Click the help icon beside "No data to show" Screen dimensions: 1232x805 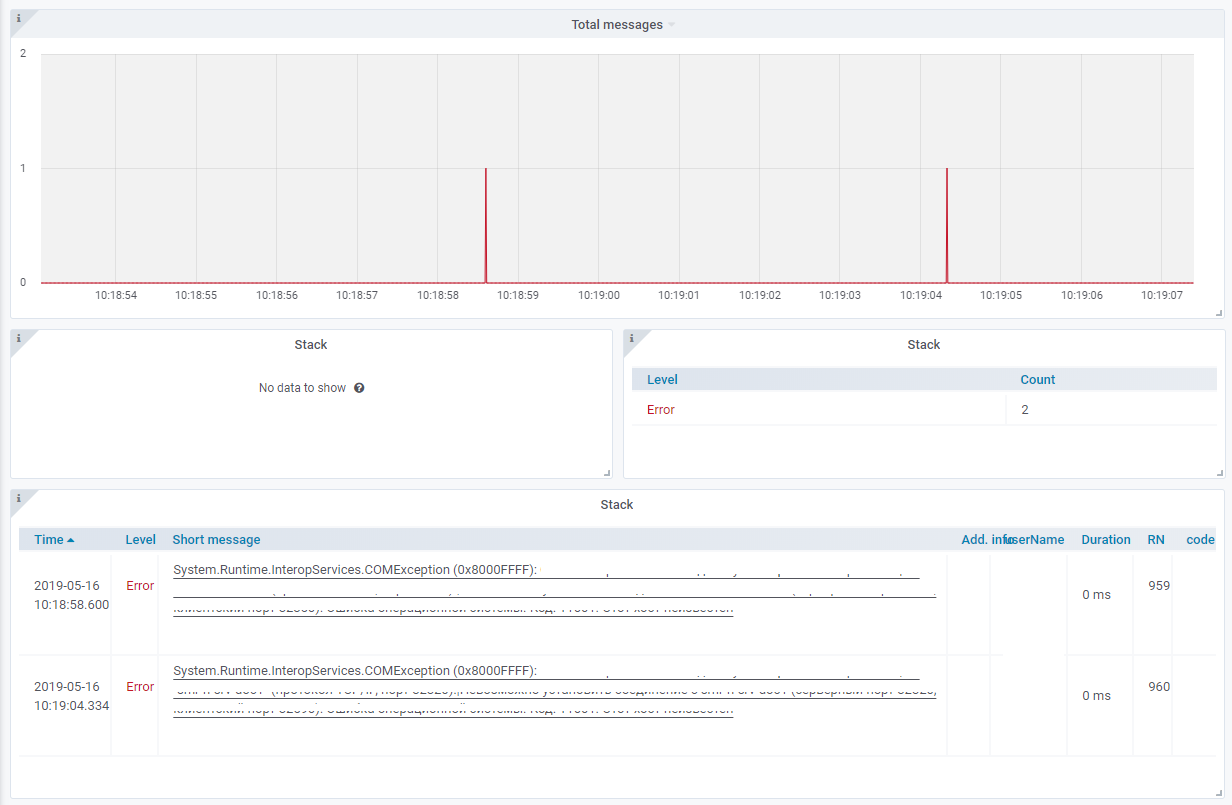tap(359, 387)
